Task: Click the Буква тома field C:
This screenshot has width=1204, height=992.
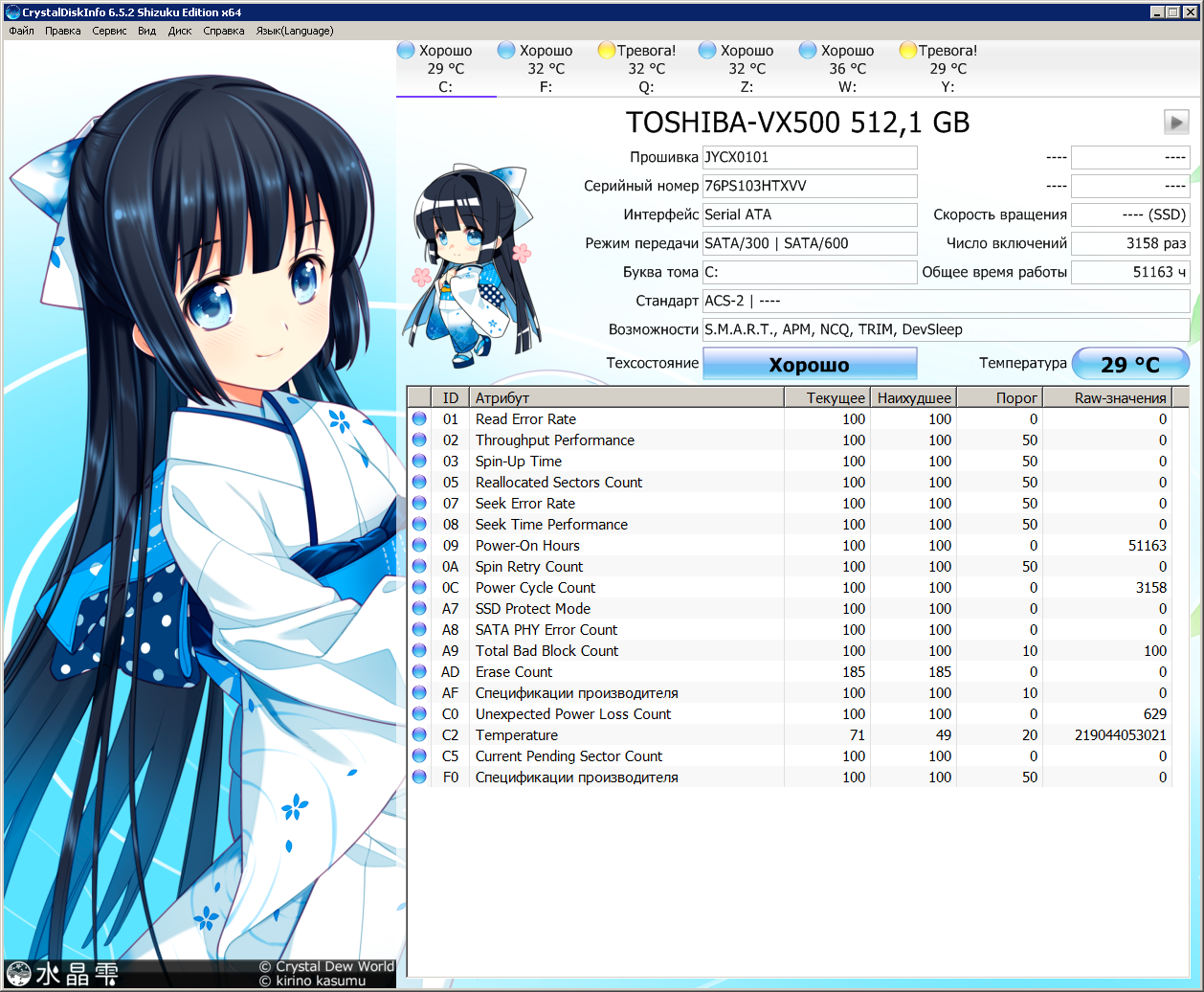Action: 810,272
